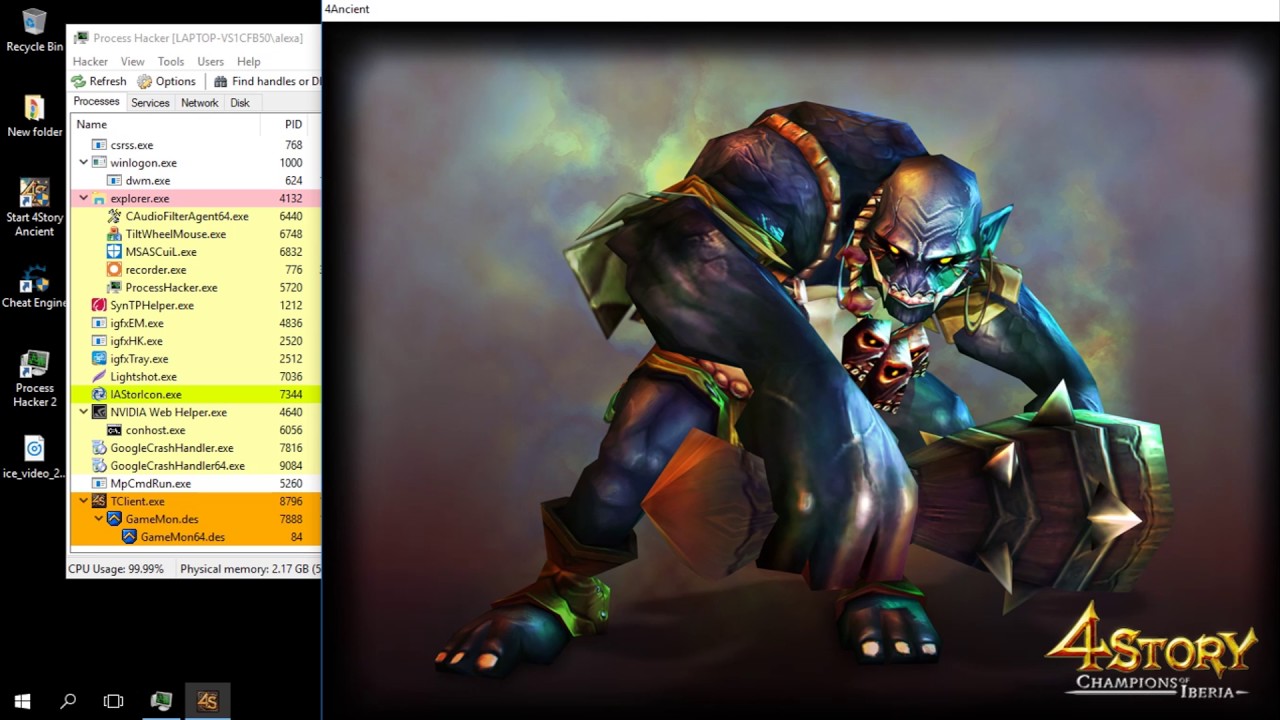
Task: Click the CPU Usage status text
Action: 116,569
